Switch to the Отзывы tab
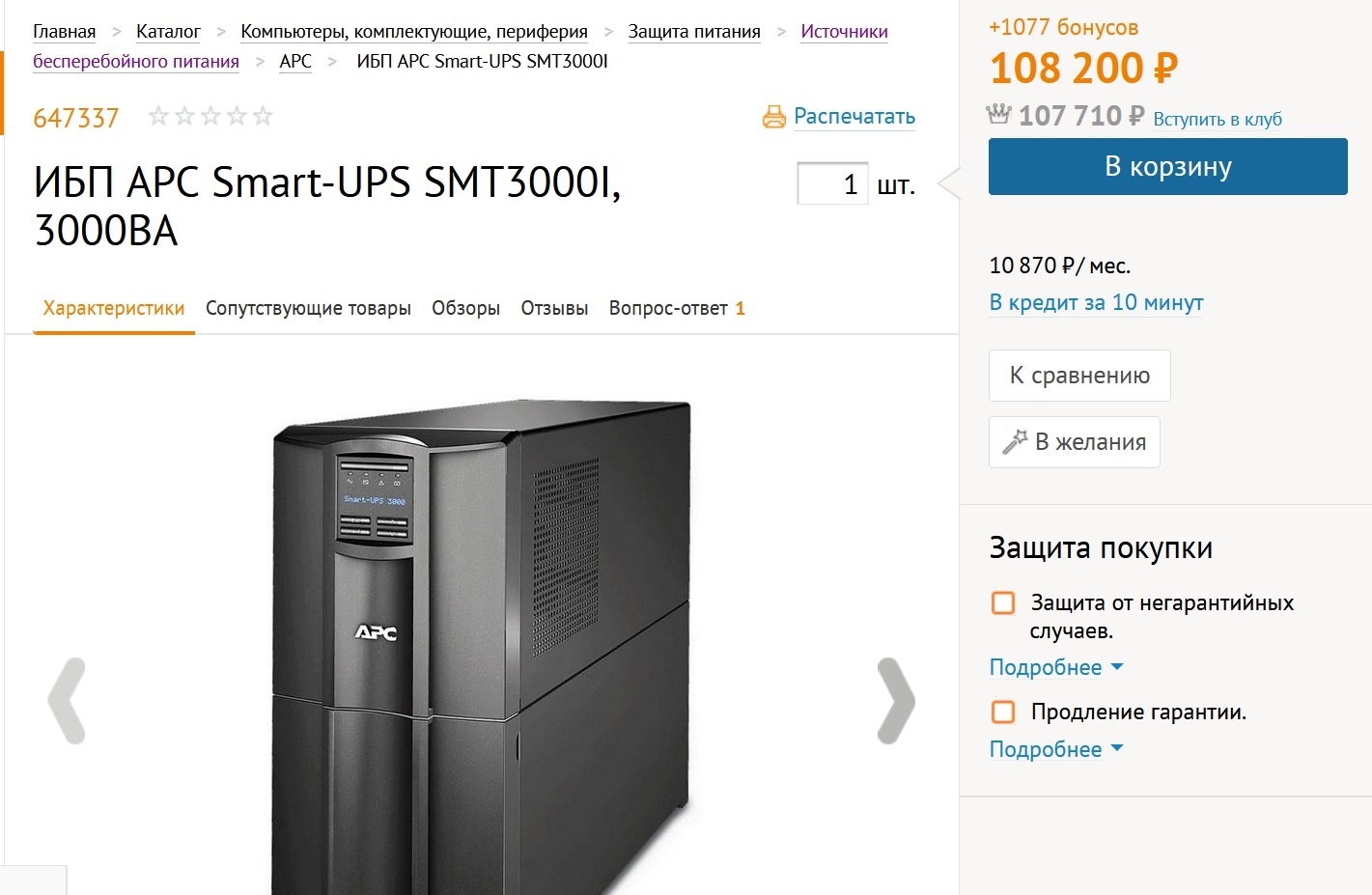This screenshot has width=1372, height=895. pos(554,308)
